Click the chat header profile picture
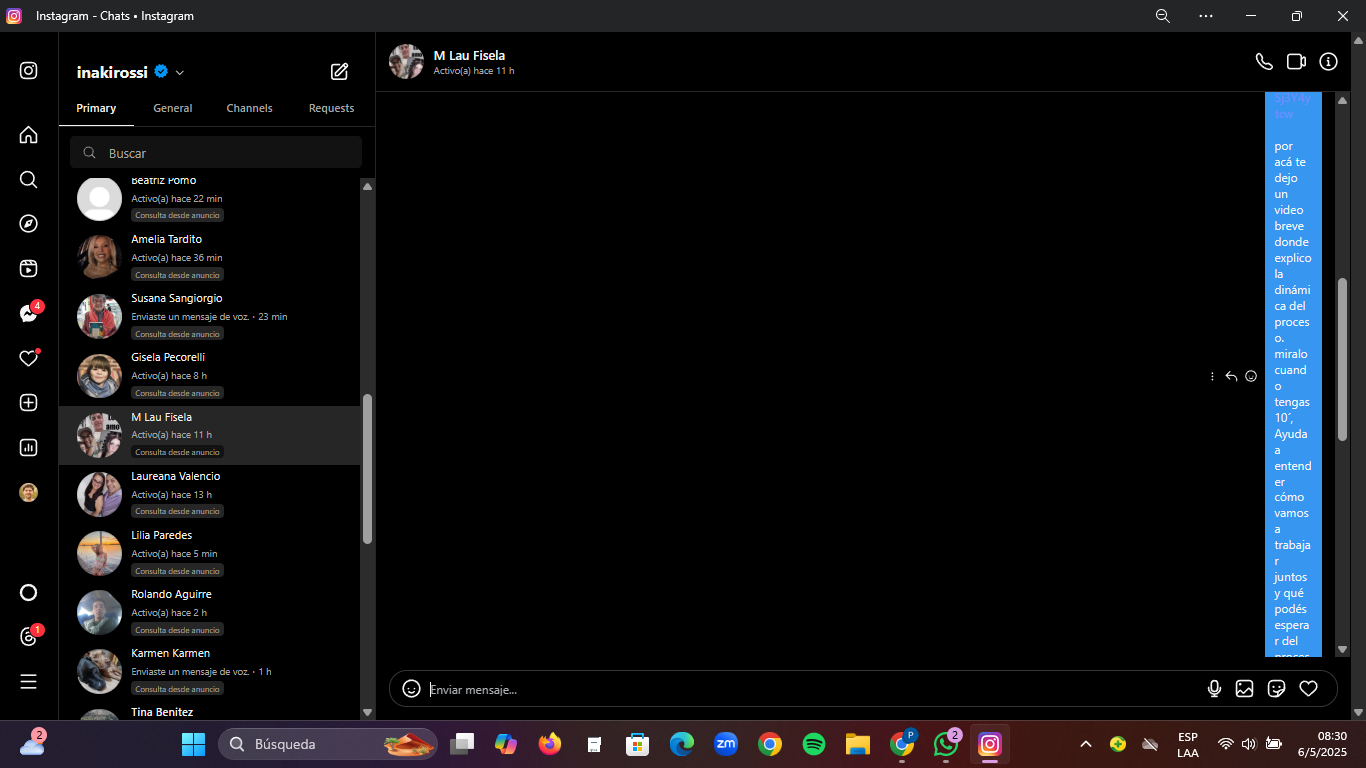Image resolution: width=1366 pixels, height=768 pixels. click(406, 62)
